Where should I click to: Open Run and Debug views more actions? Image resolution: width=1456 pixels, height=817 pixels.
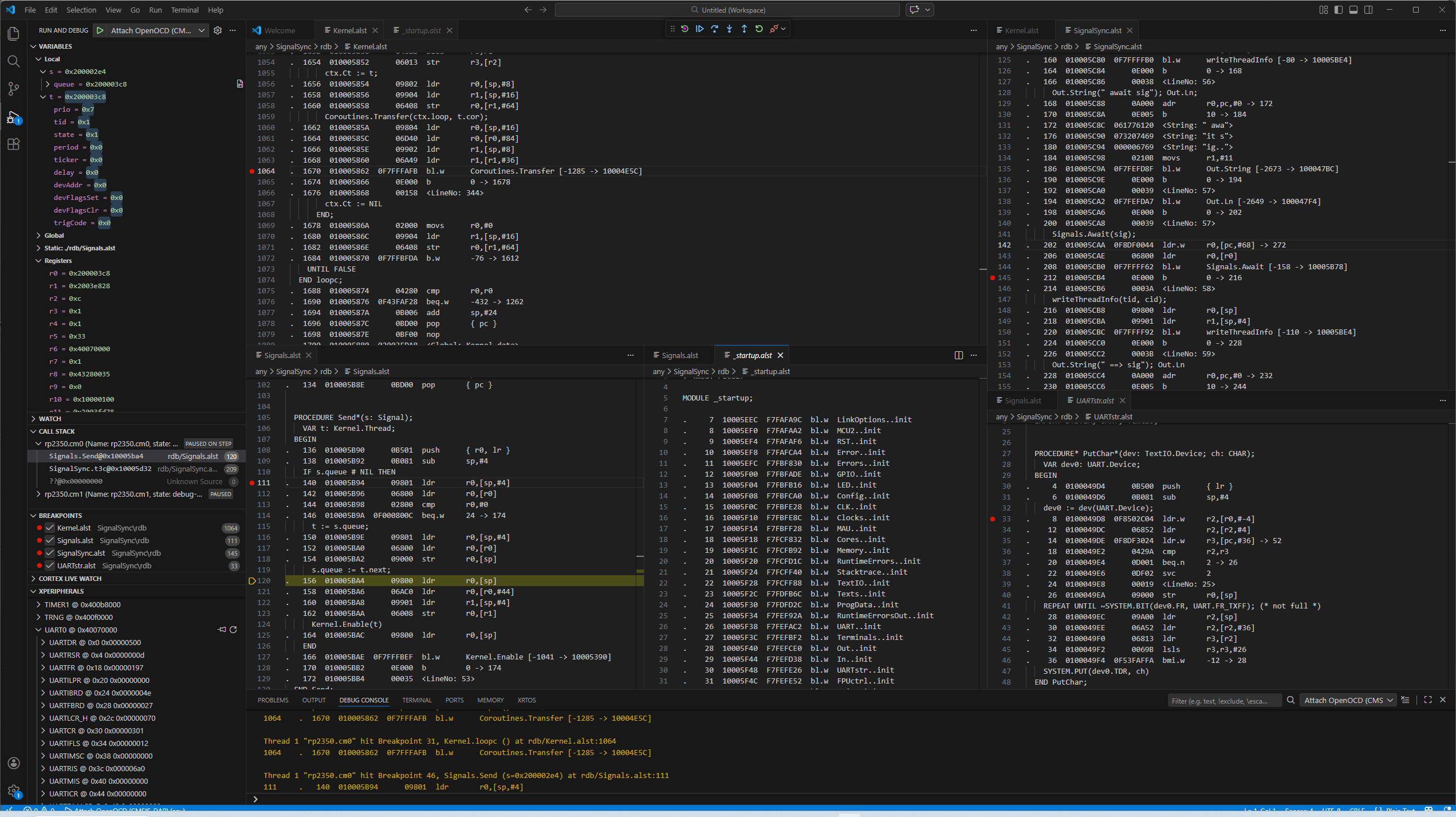point(233,30)
